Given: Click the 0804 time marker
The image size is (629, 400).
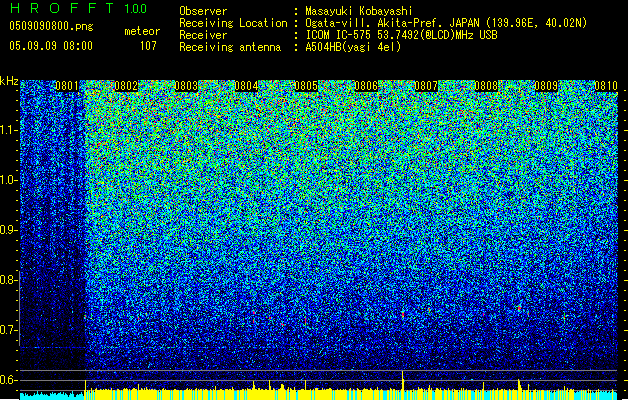Looking at the screenshot, I should [246, 86].
